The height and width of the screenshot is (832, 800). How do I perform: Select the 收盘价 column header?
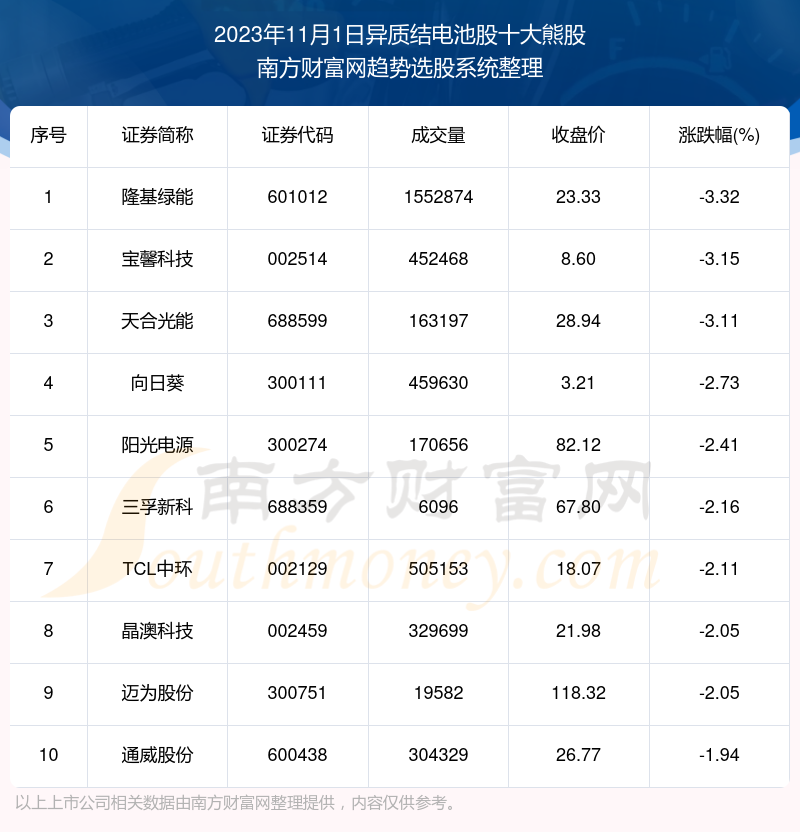tap(578, 136)
